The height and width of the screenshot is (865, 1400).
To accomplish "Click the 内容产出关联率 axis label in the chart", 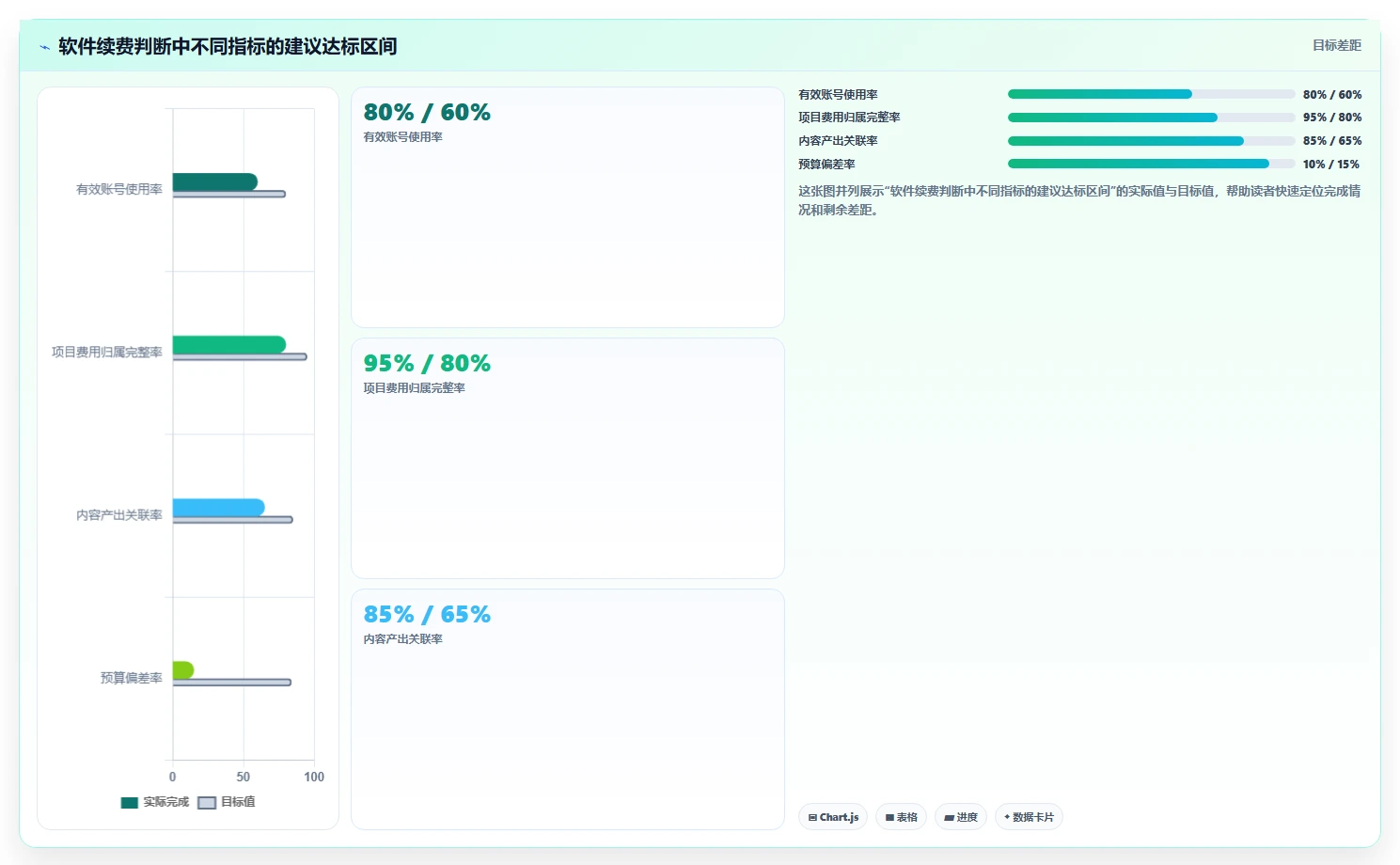I will coord(118,514).
